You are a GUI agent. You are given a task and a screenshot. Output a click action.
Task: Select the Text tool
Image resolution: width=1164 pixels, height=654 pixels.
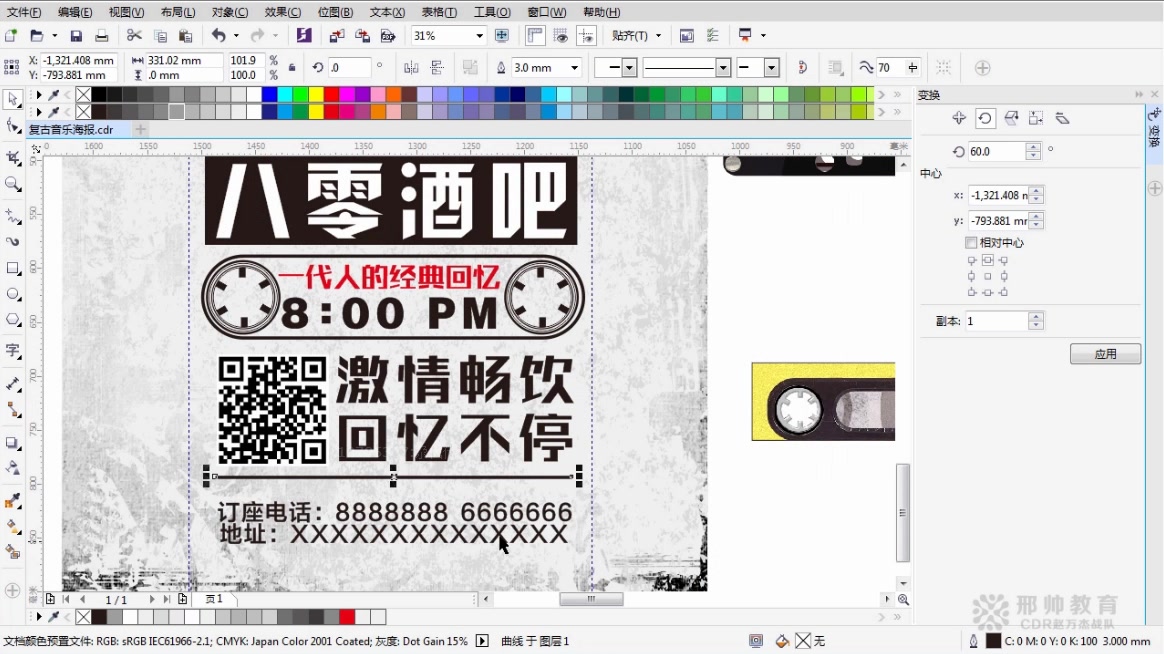pyautogui.click(x=14, y=352)
